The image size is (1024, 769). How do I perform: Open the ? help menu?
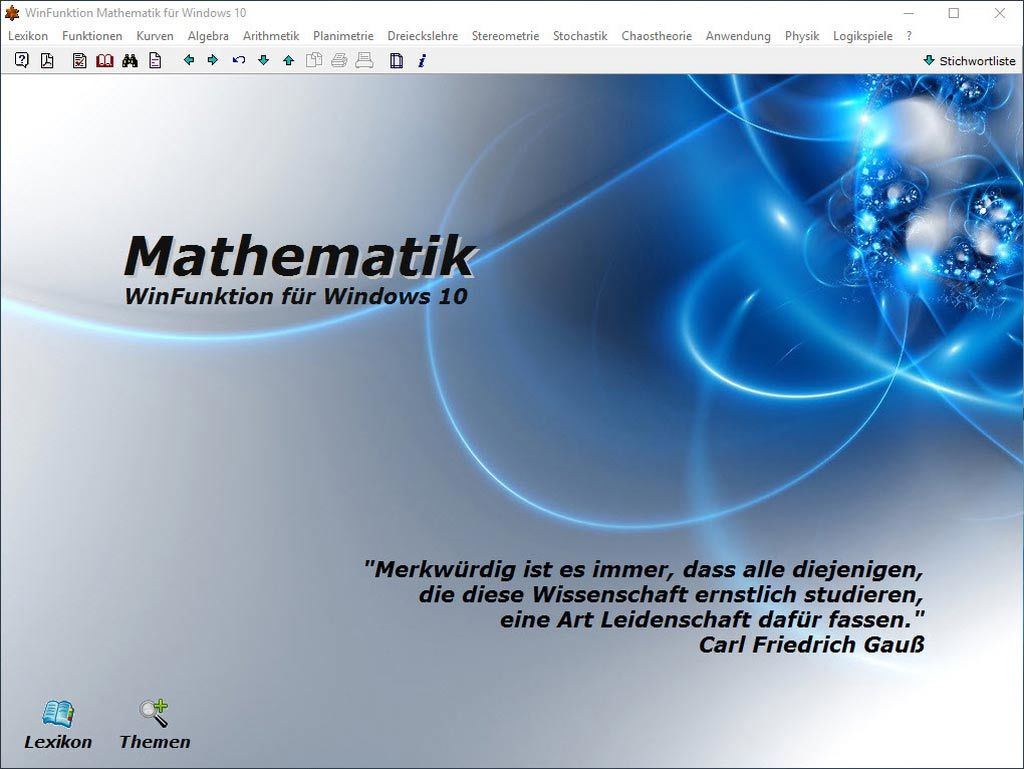point(909,36)
